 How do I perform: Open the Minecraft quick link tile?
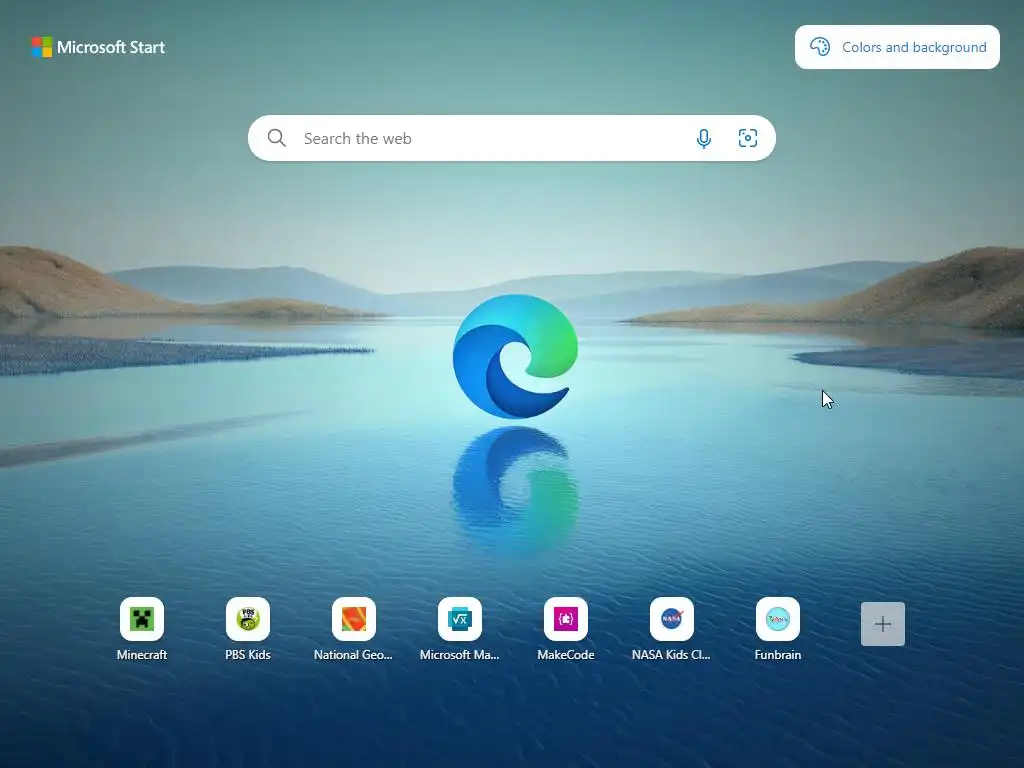coord(142,619)
